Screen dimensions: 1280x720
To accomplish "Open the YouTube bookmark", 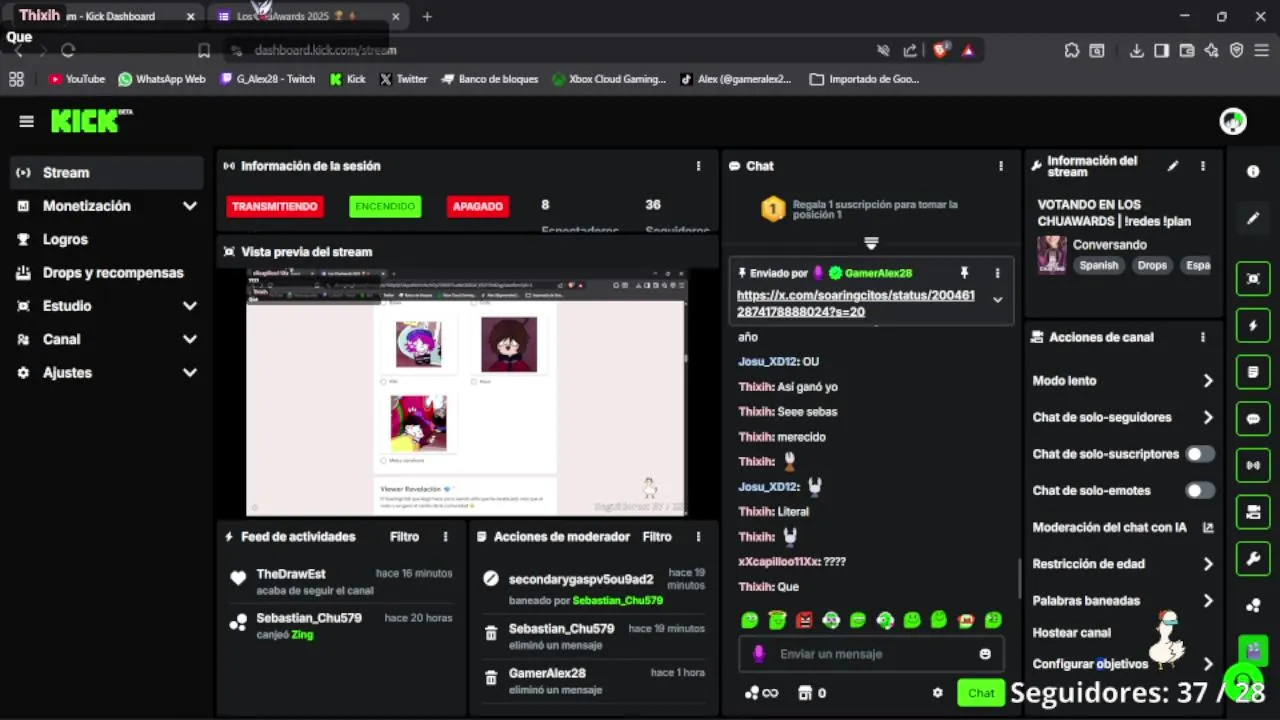I will coord(77,79).
